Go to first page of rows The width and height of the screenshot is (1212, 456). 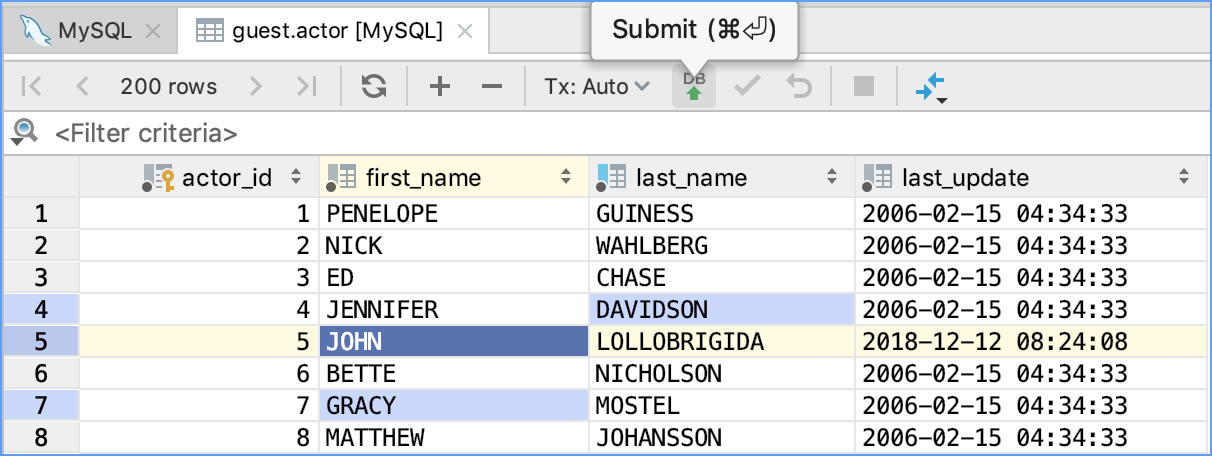(x=32, y=87)
